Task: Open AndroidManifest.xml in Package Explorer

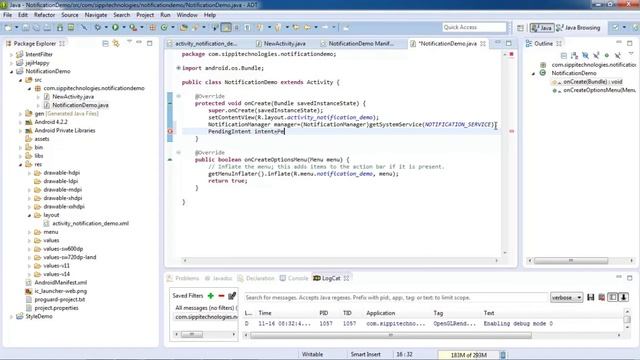Action: click(60, 282)
